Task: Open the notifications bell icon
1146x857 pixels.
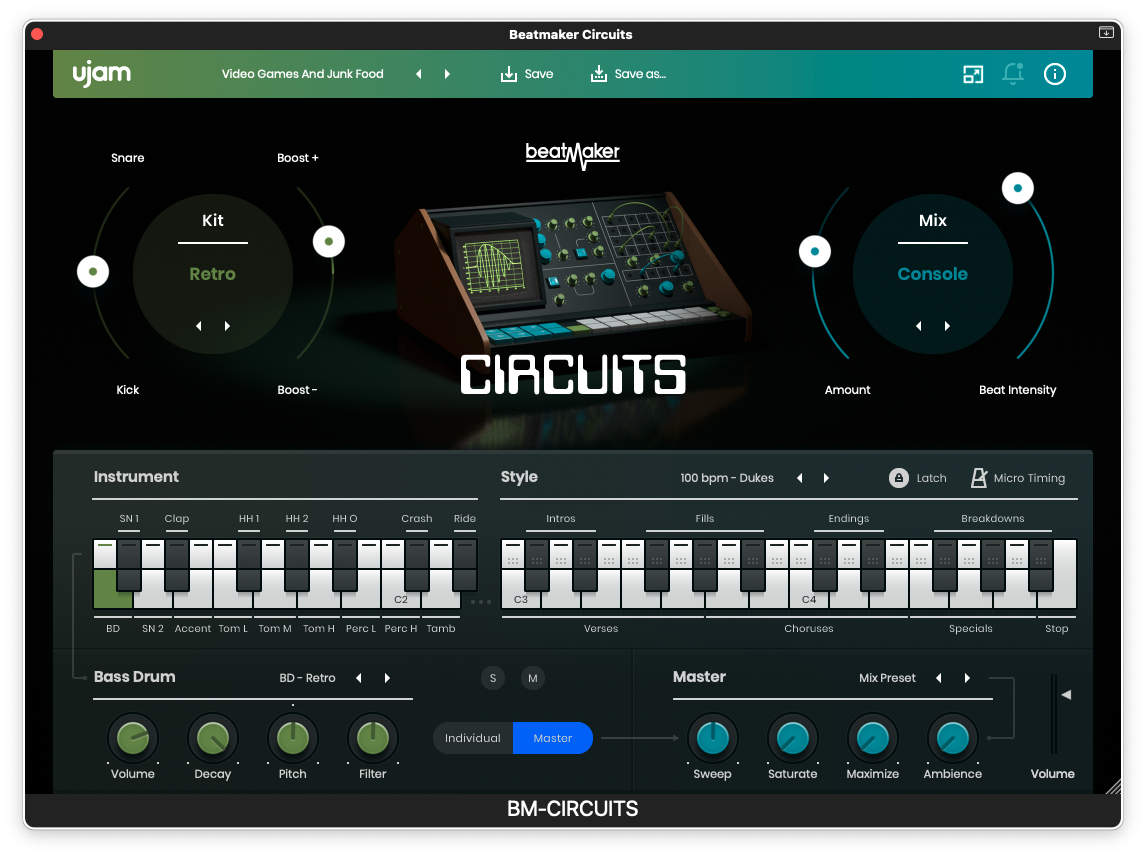Action: pos(1013,74)
